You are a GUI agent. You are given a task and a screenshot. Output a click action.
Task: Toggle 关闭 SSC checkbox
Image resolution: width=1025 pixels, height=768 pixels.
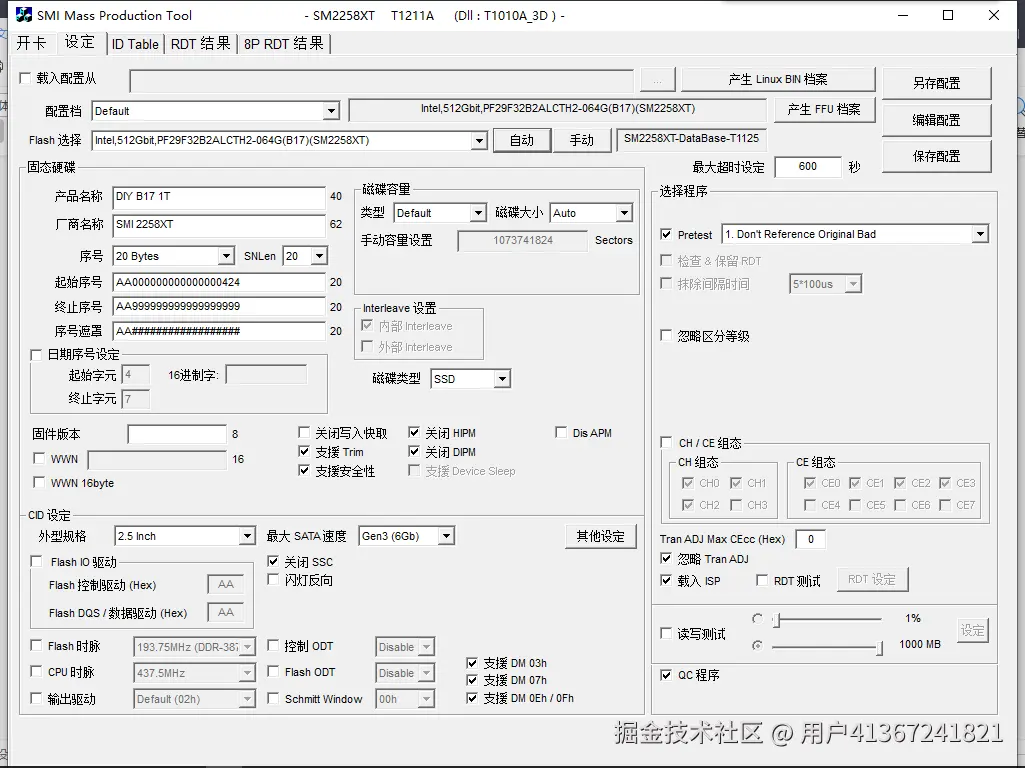(273, 561)
